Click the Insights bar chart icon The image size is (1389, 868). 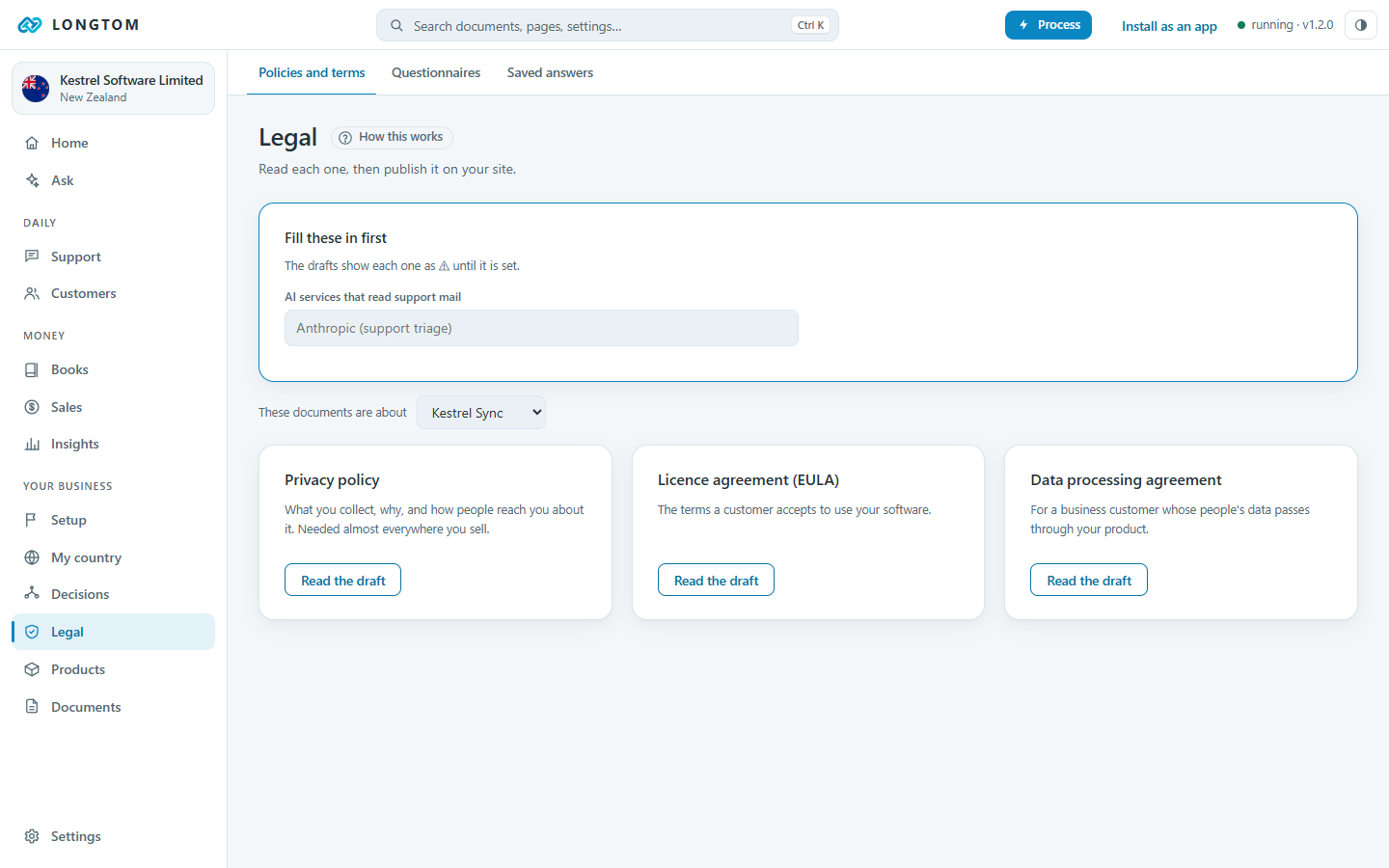(32, 444)
